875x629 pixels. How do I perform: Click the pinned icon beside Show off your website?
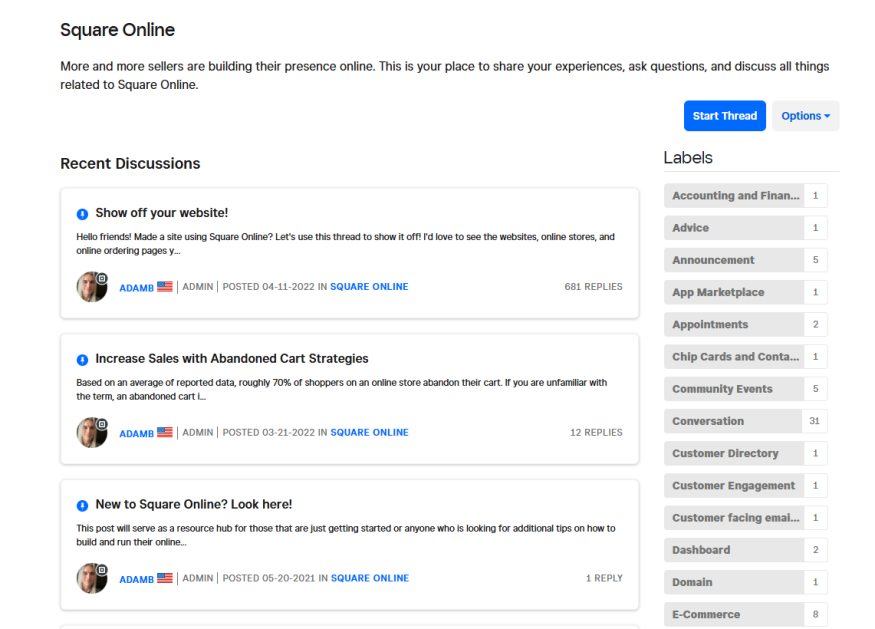(x=82, y=214)
